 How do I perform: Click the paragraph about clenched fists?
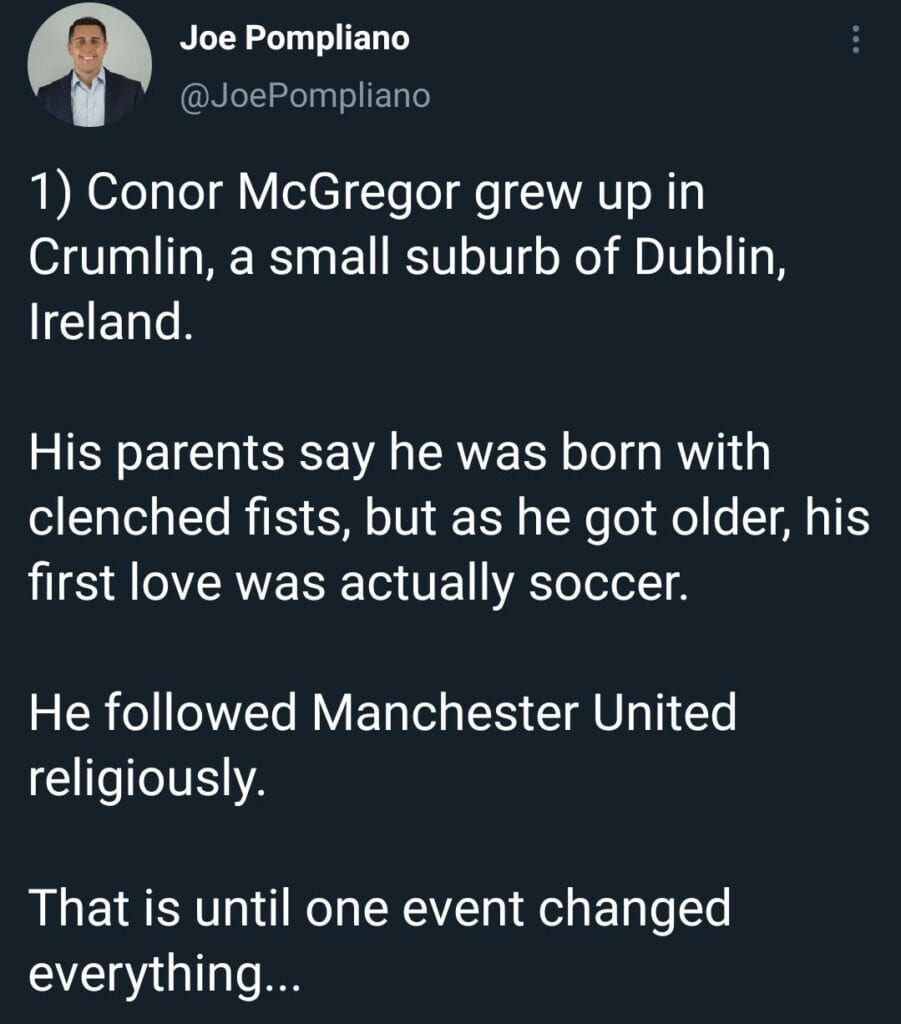tap(449, 517)
